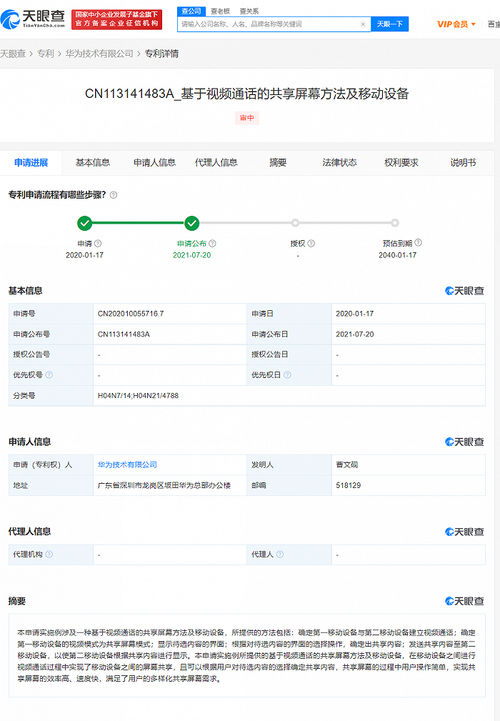500x721 pixels.
Task: Go to 专利 breadcrumb link
Action: click(45, 54)
